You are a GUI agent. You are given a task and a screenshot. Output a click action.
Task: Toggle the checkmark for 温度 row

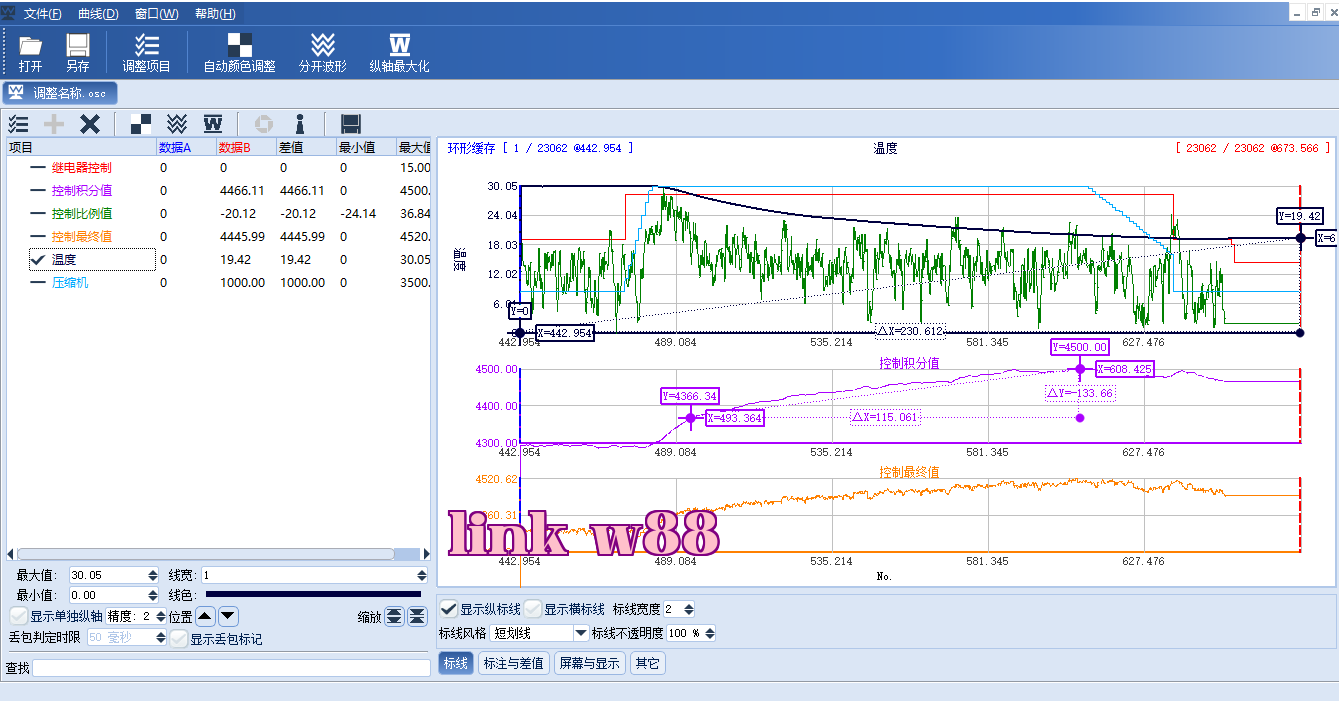pos(38,260)
